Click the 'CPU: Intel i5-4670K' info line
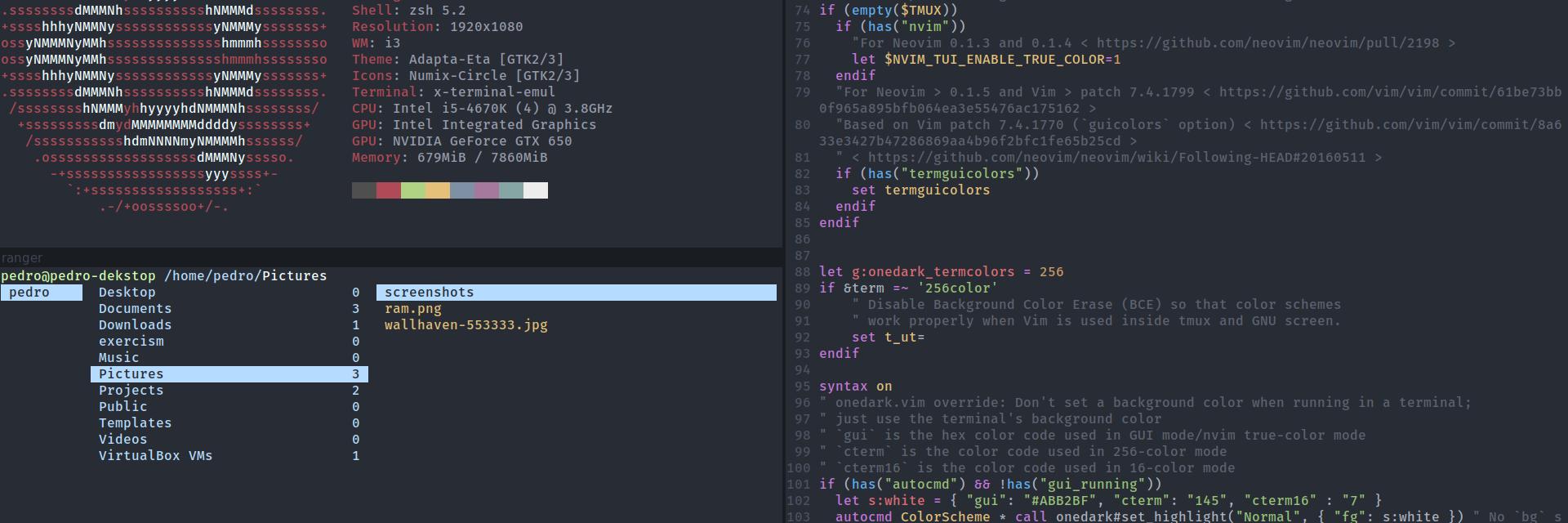The image size is (1568, 523). point(482,109)
